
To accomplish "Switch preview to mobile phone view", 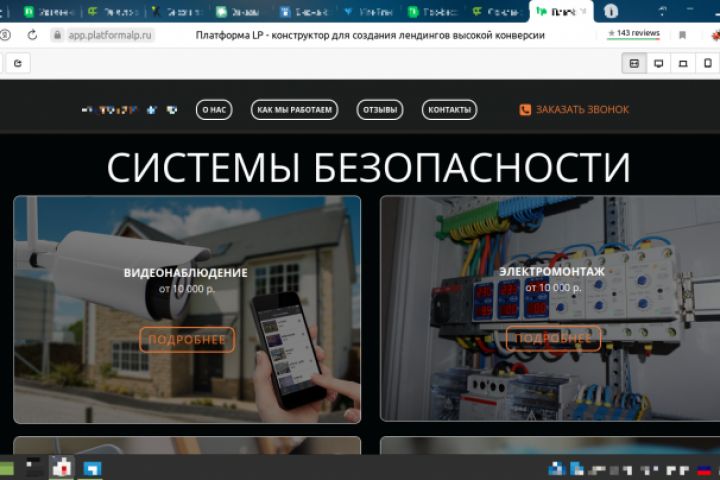I will click(x=708, y=63).
